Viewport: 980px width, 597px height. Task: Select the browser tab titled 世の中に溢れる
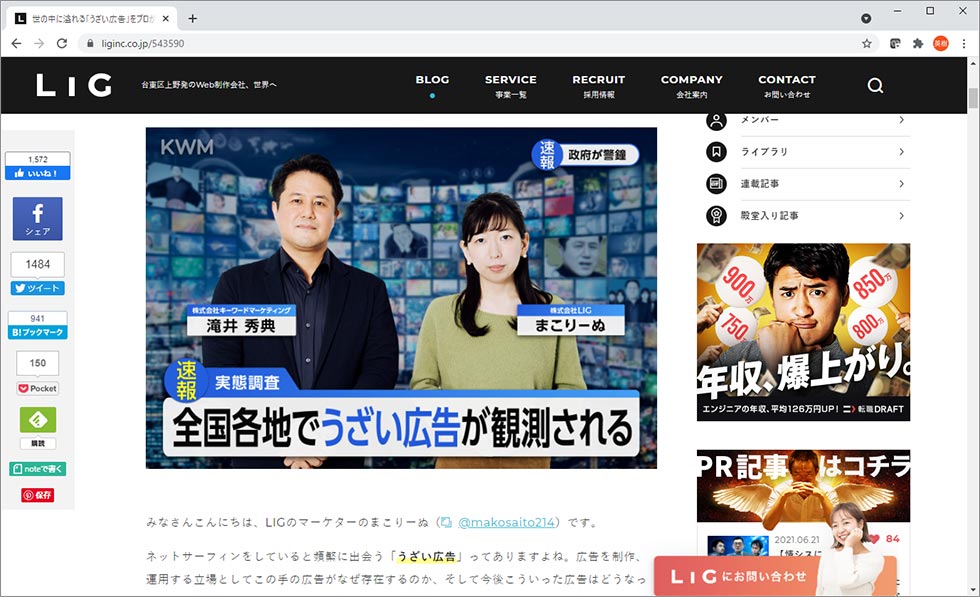tap(92, 19)
